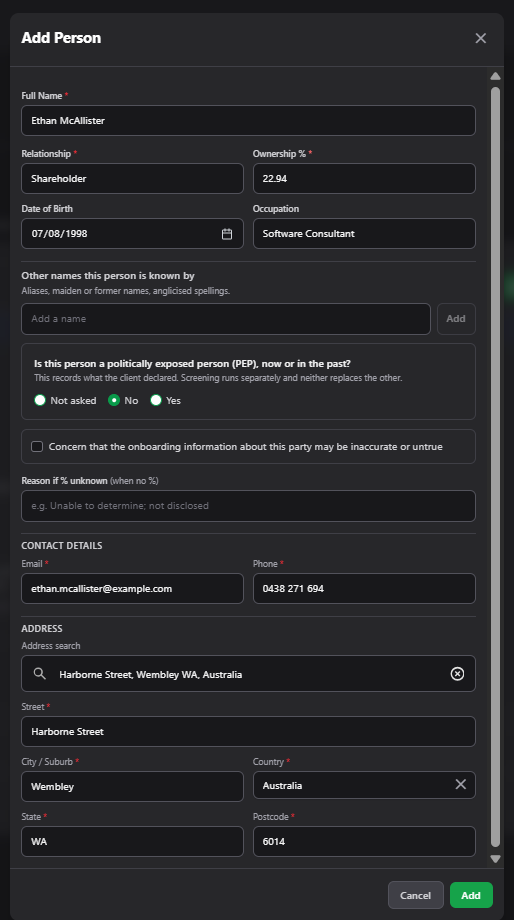Edit the Email field
Screen dimensions: 514x920
pos(133,588)
